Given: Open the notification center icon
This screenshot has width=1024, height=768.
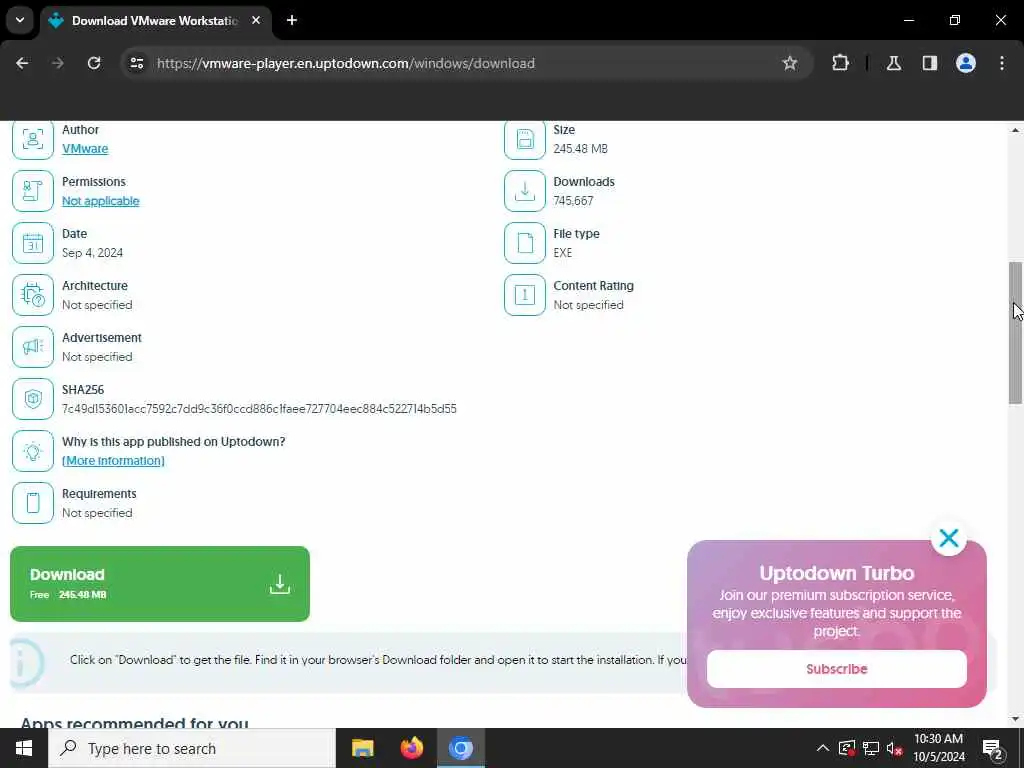Looking at the screenshot, I should pos(993,748).
